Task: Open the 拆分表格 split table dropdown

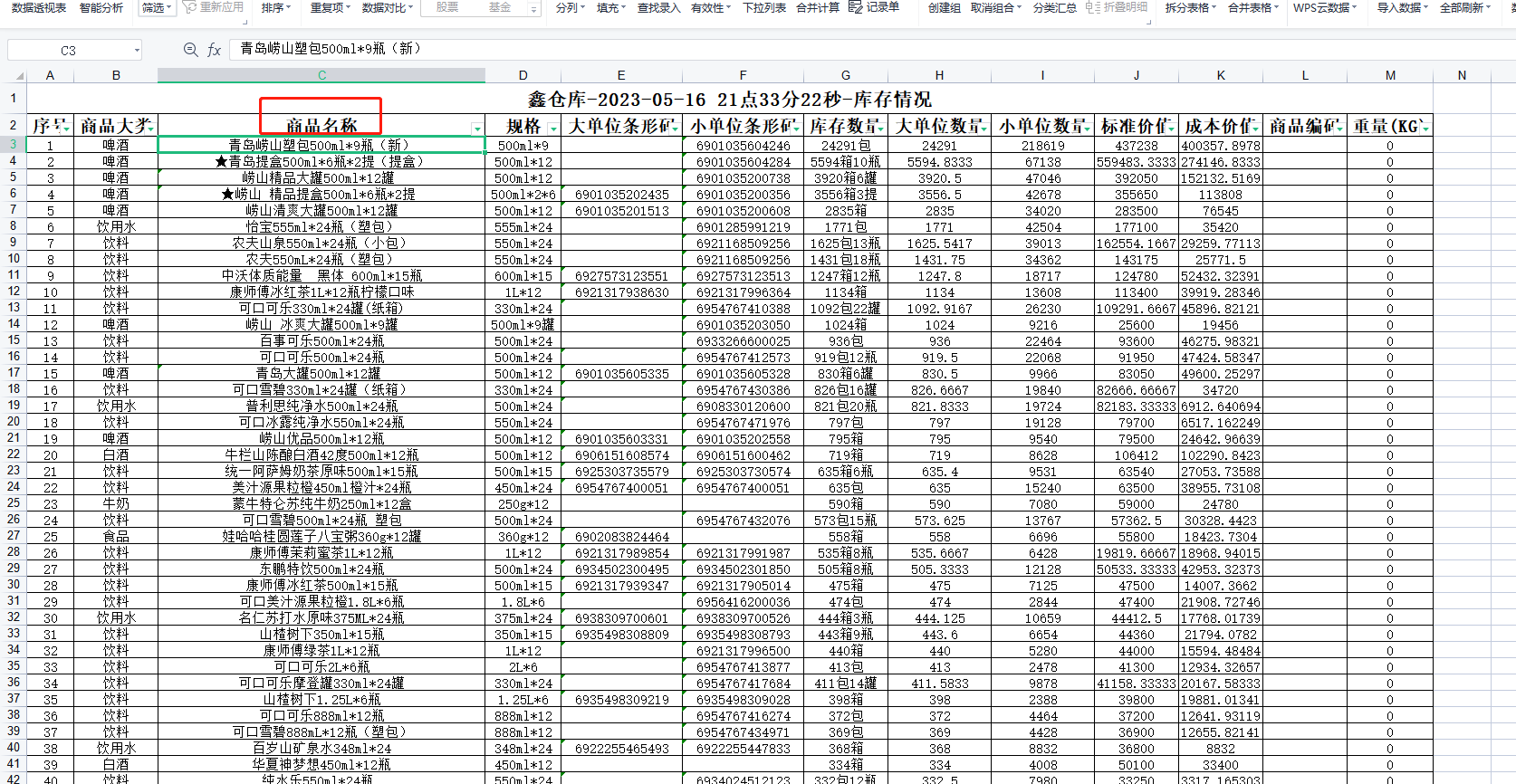Action: tap(1190, 7)
